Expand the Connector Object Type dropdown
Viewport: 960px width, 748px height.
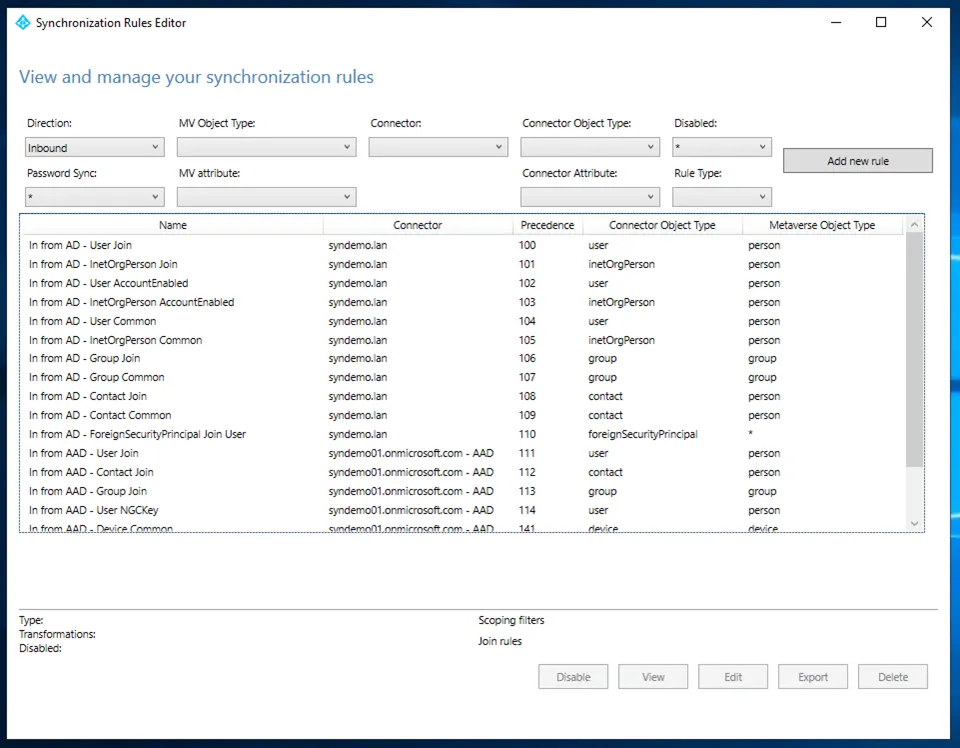pyautogui.click(x=590, y=147)
